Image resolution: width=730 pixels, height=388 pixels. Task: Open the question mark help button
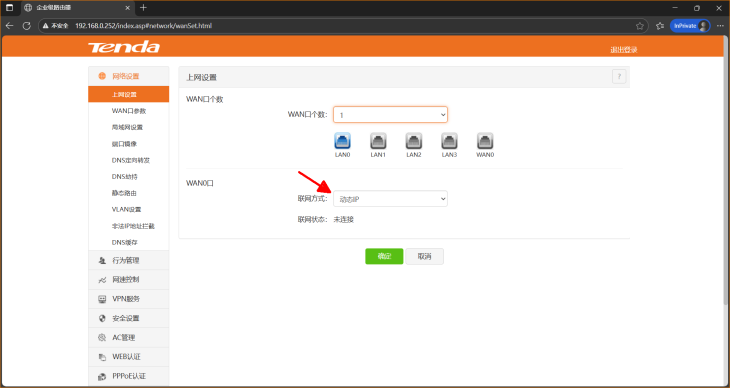(x=619, y=76)
